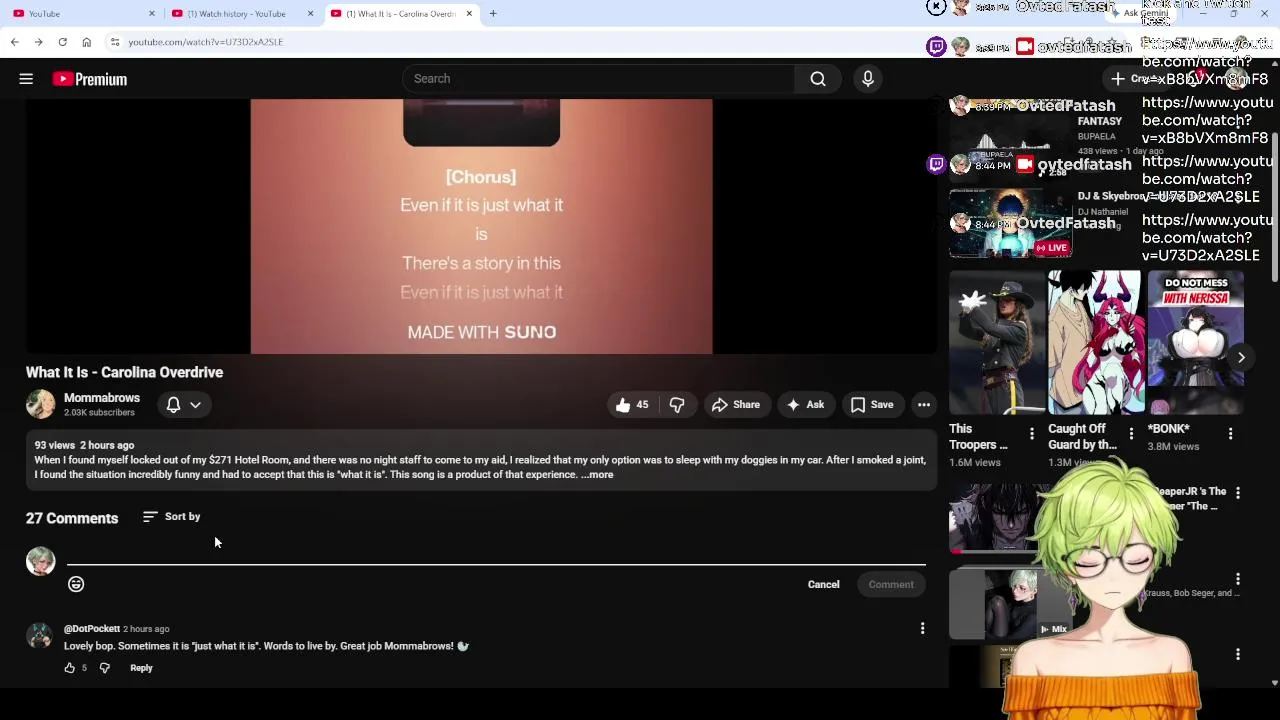Screen dimensions: 1280x720
Task: Open @DotPockett commenter profile link
Action: pyautogui.click(x=92, y=629)
